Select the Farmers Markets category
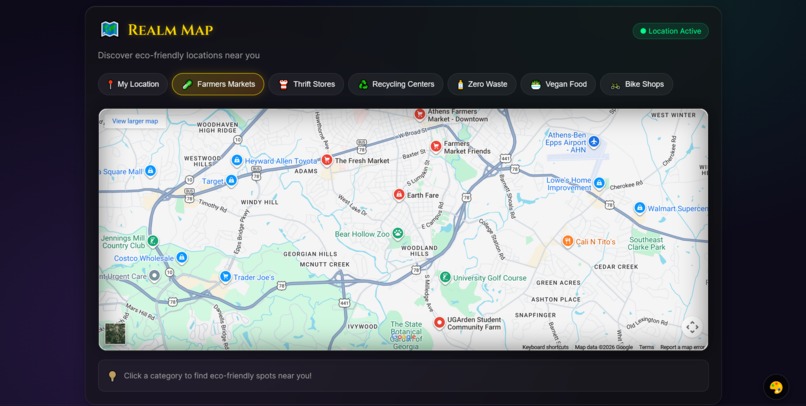This screenshot has width=806, height=406. coord(218,84)
